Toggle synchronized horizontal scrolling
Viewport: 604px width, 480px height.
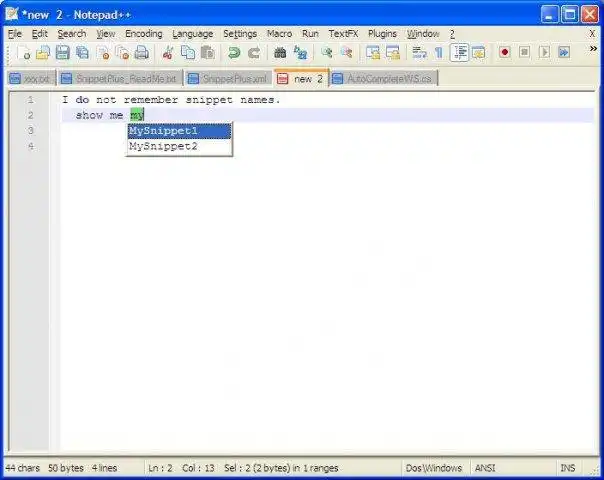(393, 52)
